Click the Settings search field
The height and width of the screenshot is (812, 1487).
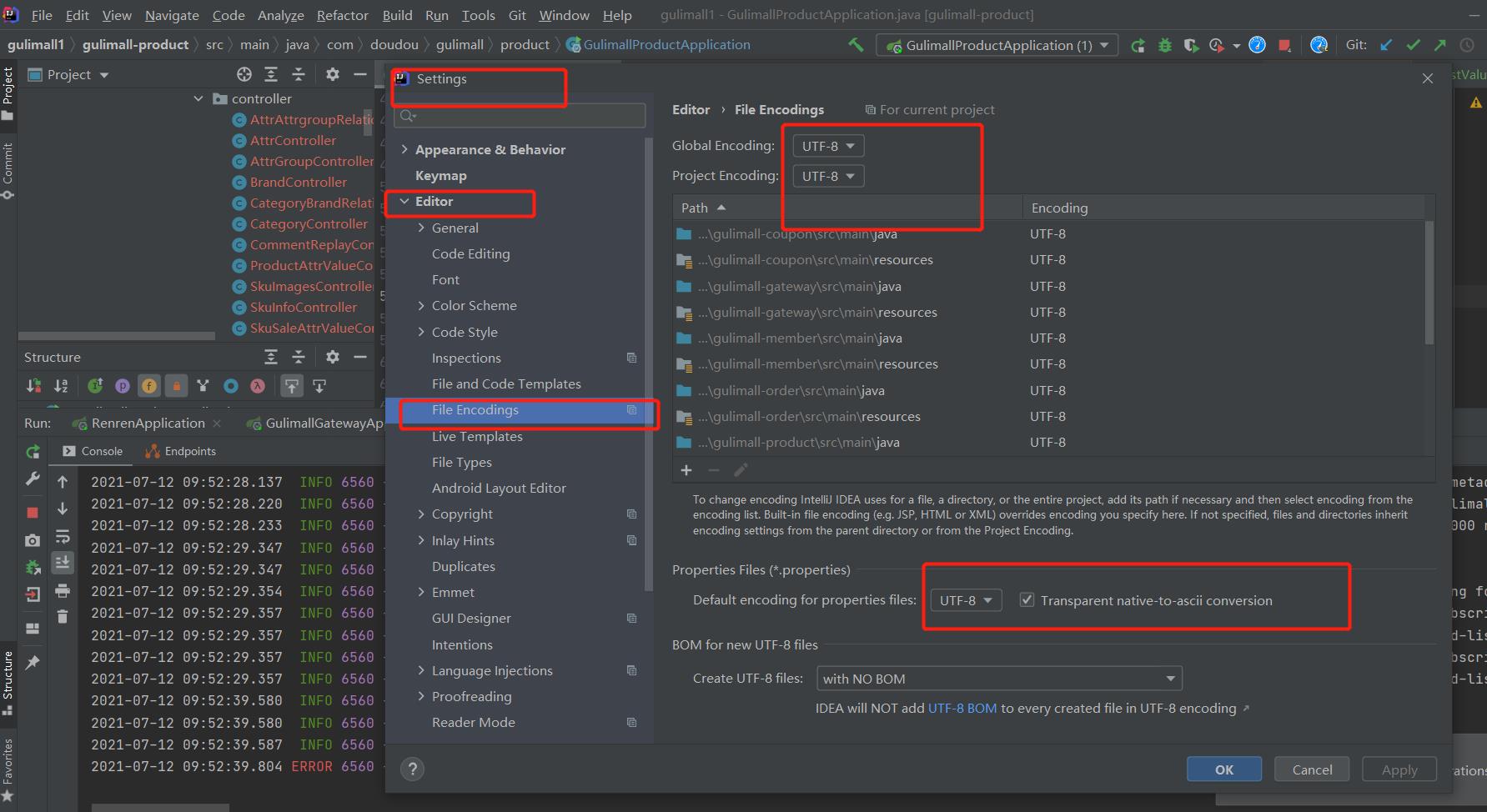pyautogui.click(x=520, y=116)
